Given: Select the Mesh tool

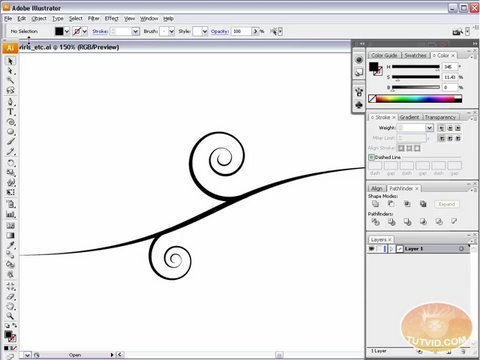Looking at the screenshot, I should [x=10, y=226].
